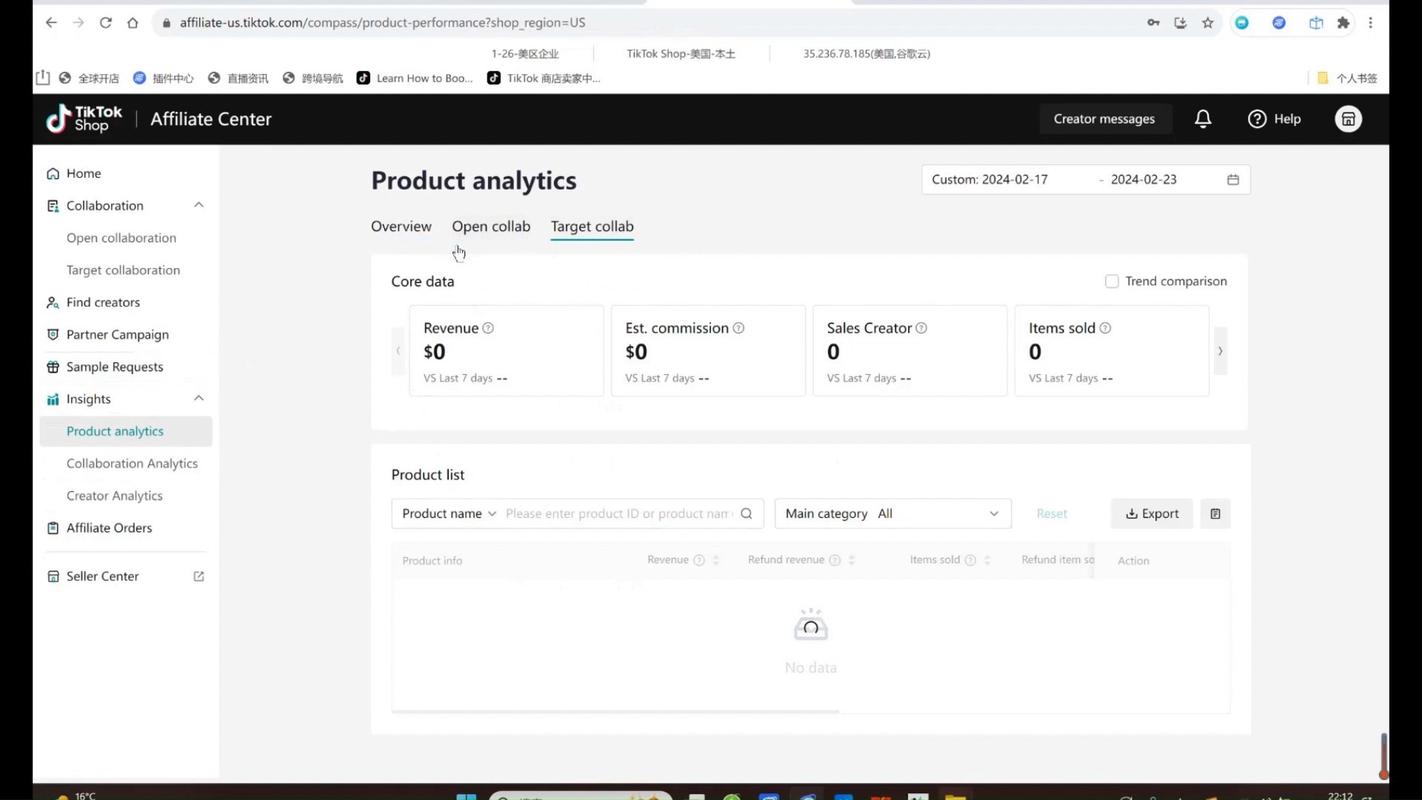Open the Product name filter dropdown
The width and height of the screenshot is (1422, 800).
(x=448, y=514)
